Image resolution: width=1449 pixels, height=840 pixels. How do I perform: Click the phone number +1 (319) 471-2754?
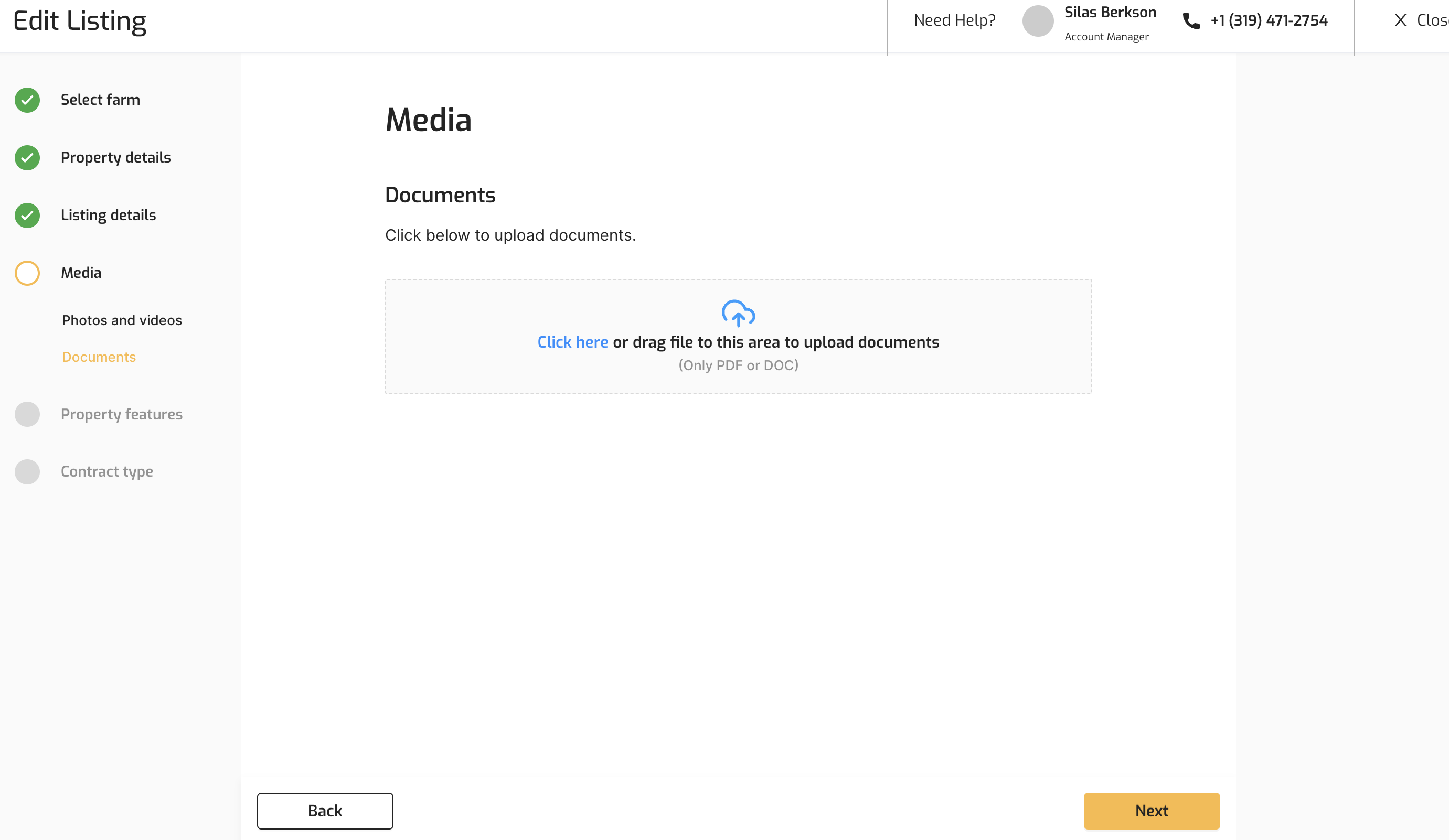1269,20
